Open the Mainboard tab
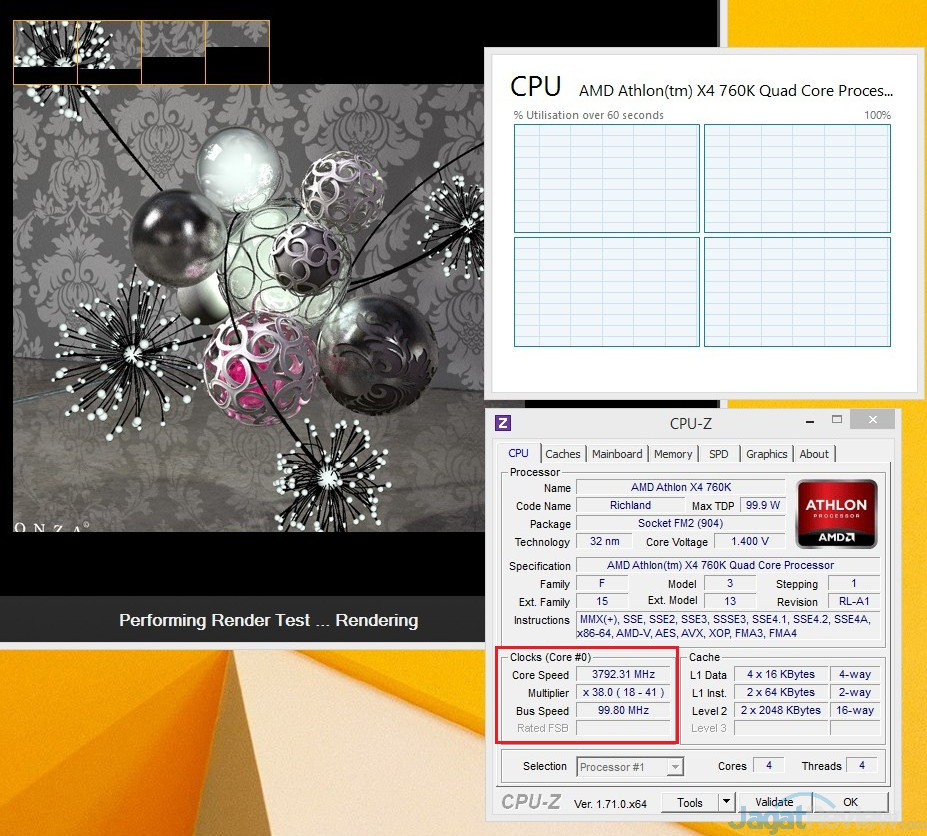Viewport: 927px width, 836px height. coord(617,454)
